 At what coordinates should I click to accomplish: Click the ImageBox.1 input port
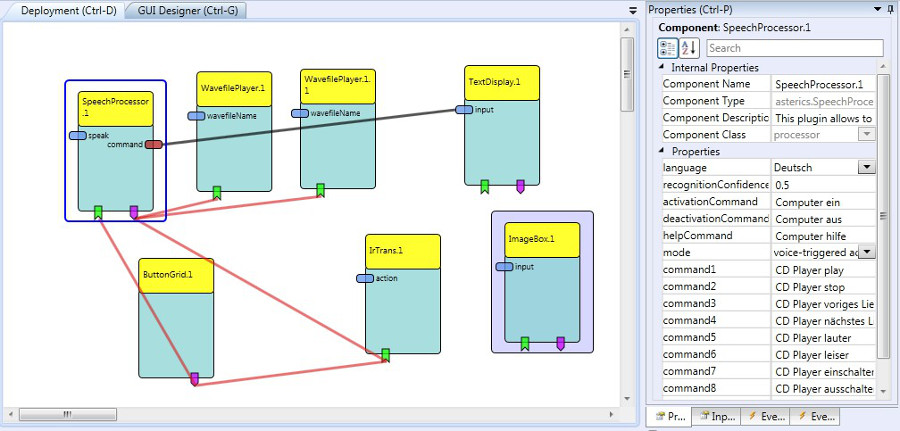click(x=505, y=266)
